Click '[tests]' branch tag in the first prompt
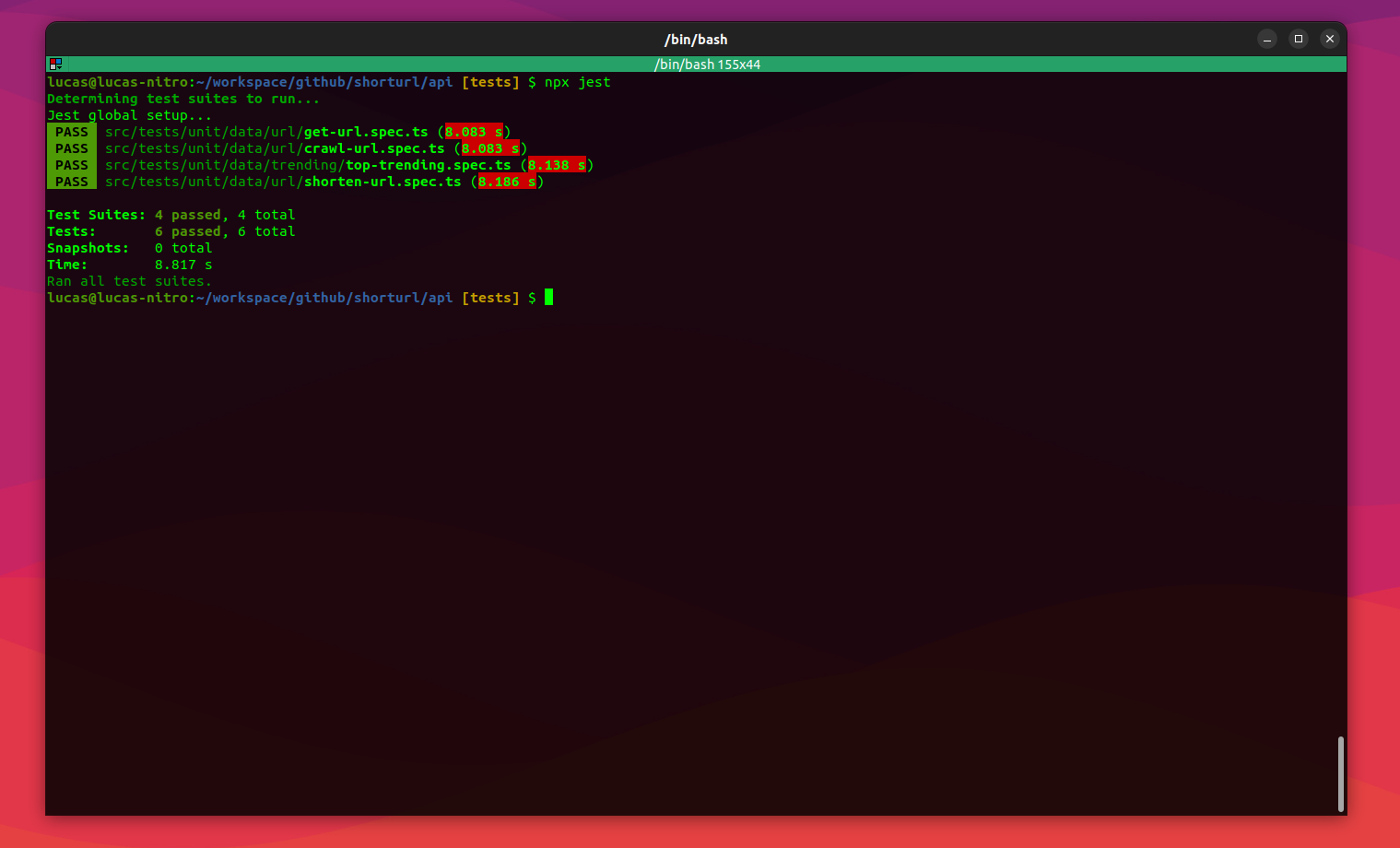The width and height of the screenshot is (1400, 848). [490, 82]
